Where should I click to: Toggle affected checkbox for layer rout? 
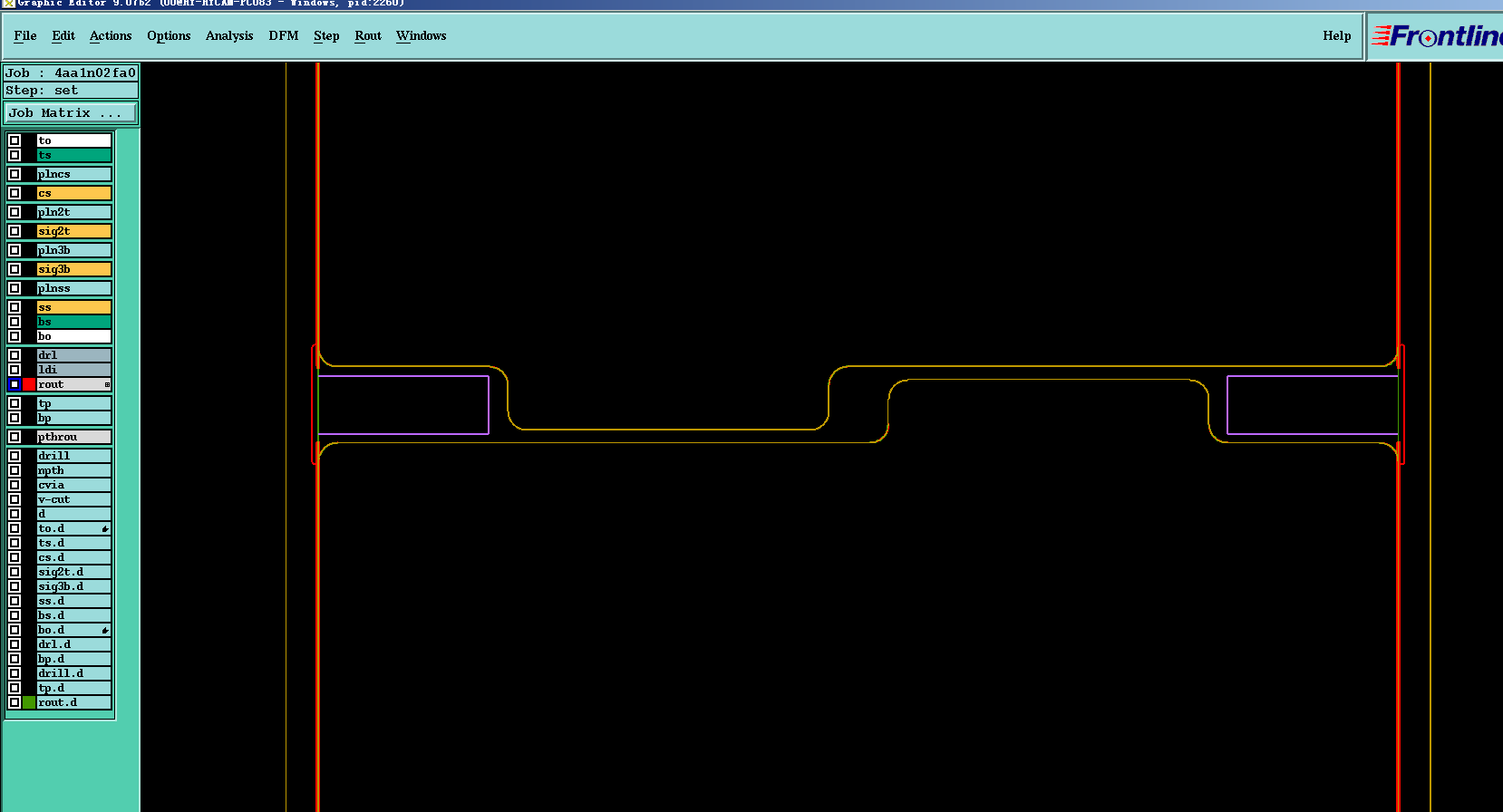15,384
